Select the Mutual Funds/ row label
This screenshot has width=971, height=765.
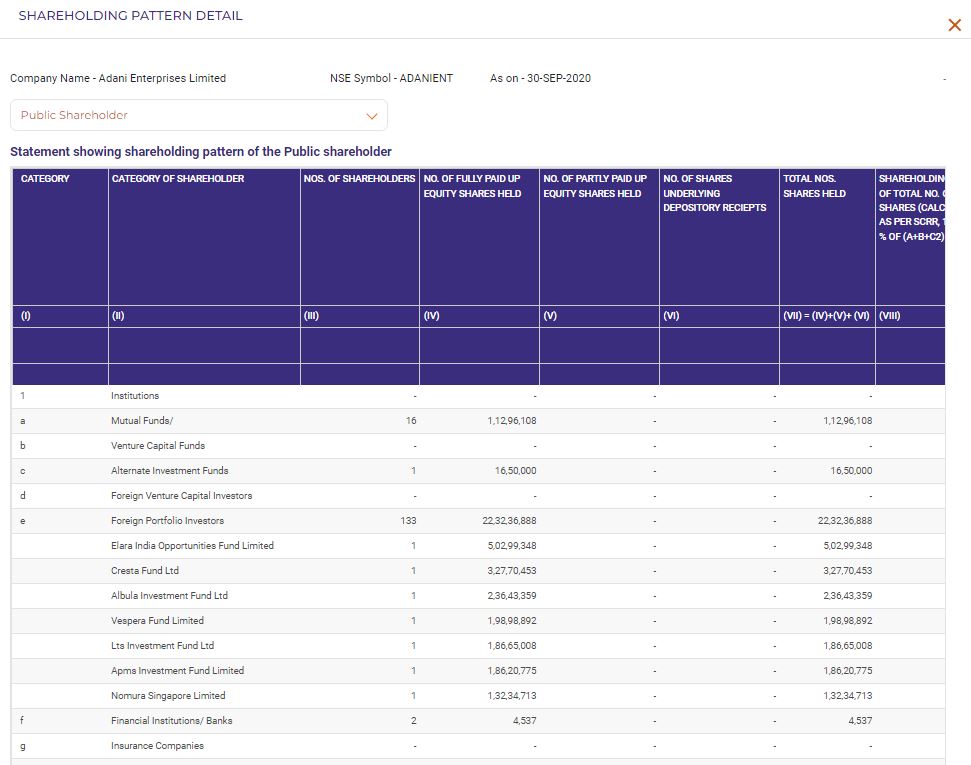pyautogui.click(x=142, y=421)
